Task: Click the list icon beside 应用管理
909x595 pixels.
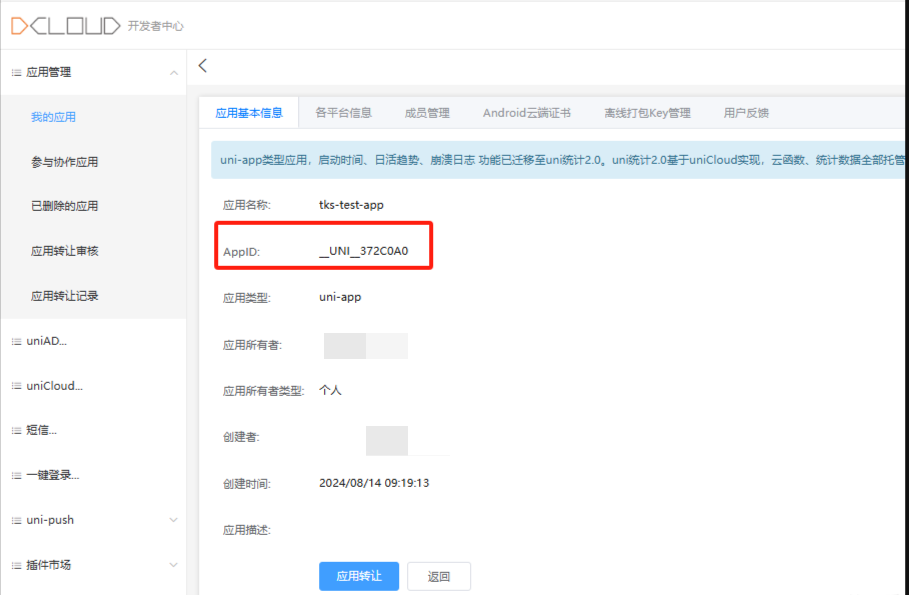Action: pos(16,72)
